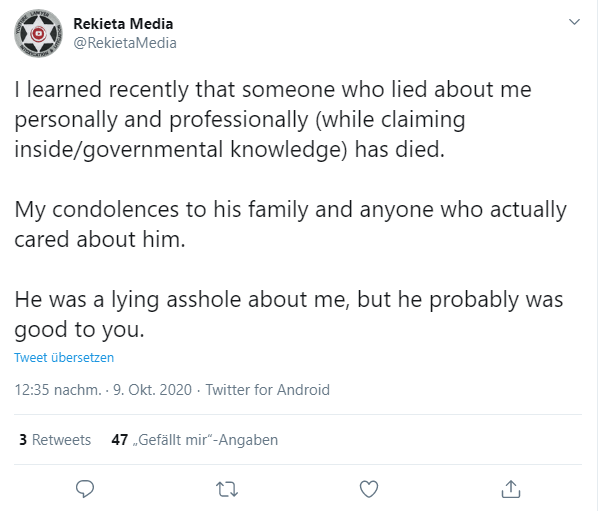Click the bold retweet count number 3
This screenshot has width=601, height=511.
pyautogui.click(x=23, y=440)
